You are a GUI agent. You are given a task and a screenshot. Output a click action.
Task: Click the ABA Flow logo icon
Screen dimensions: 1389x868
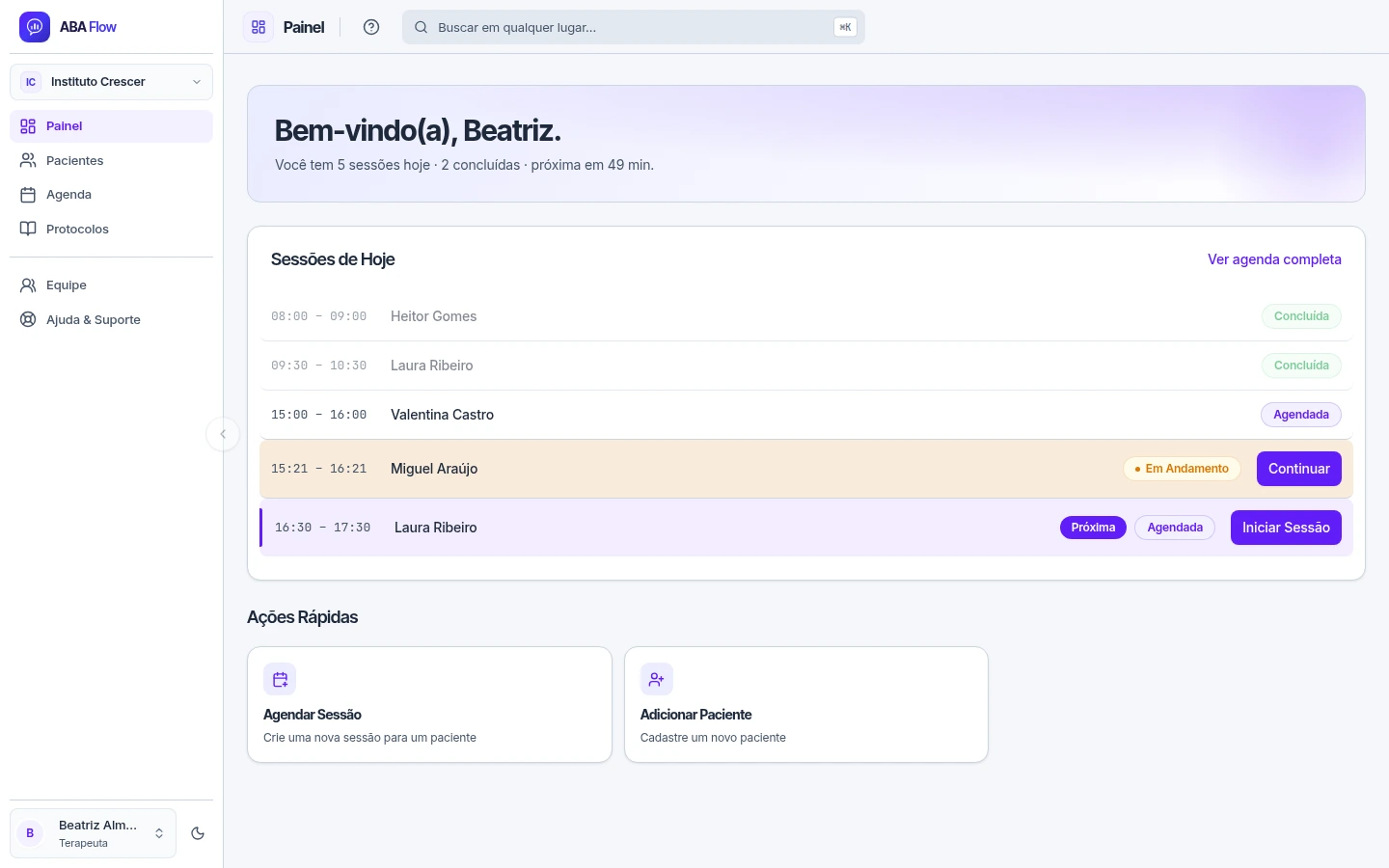point(35,27)
